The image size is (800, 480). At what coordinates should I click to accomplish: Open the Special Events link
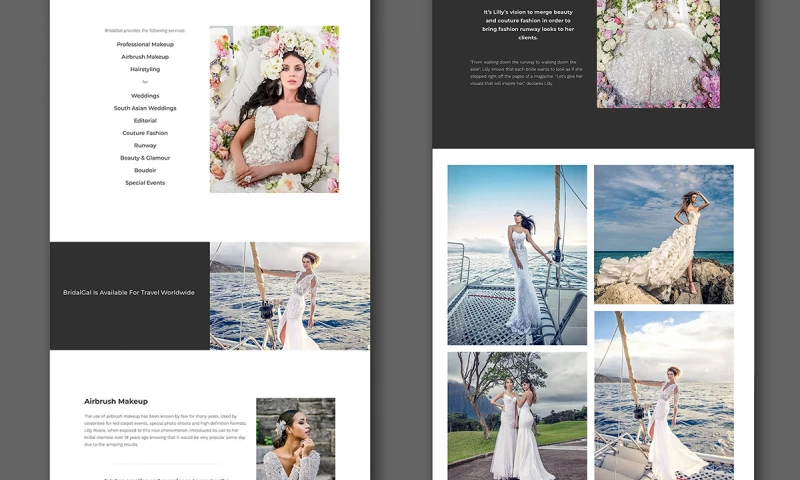[145, 183]
